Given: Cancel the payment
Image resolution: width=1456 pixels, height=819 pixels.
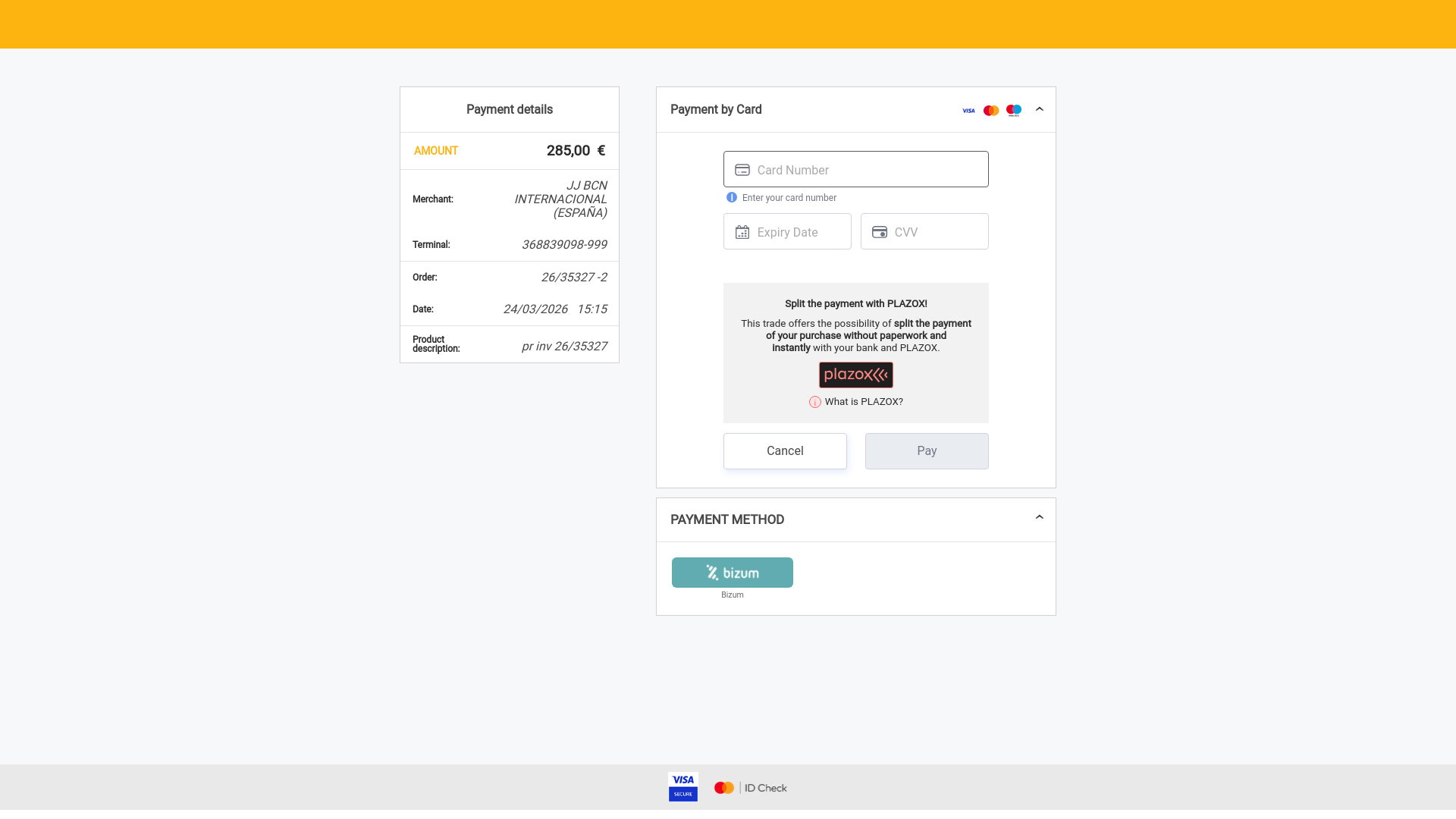Looking at the screenshot, I should coord(785,451).
